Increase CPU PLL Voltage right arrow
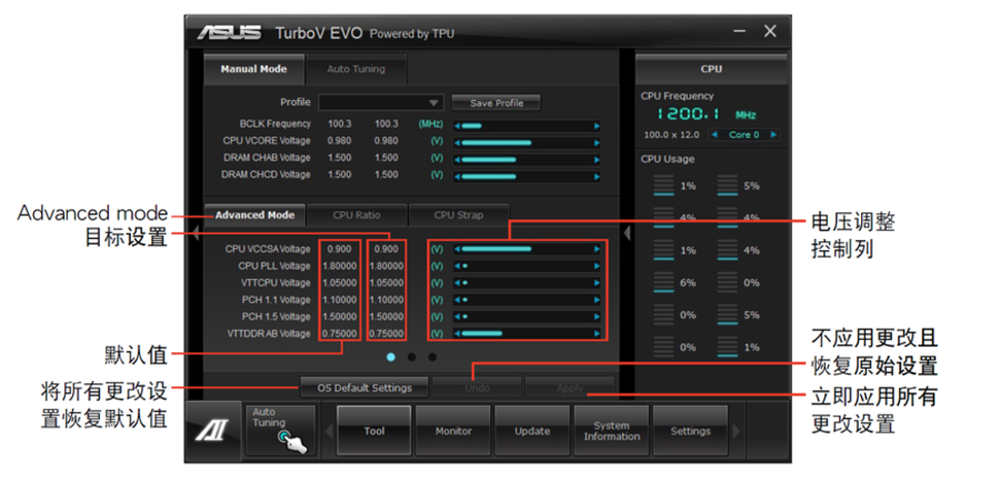The width and height of the screenshot is (1000, 480). 597,266
